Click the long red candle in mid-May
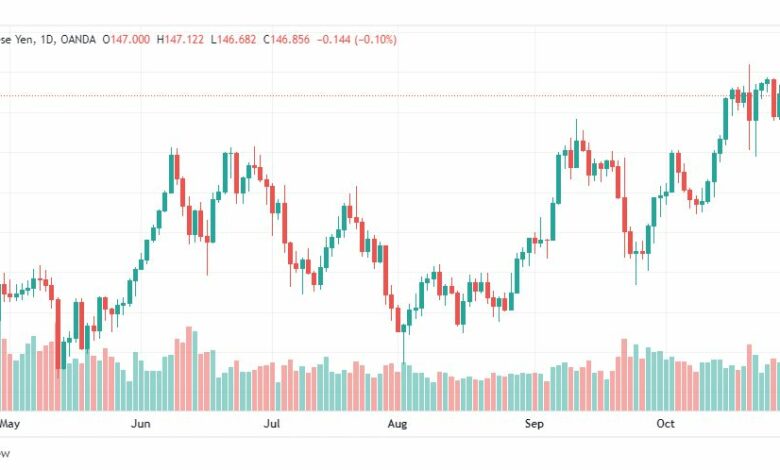This screenshot has width=780, height=470. 58,333
